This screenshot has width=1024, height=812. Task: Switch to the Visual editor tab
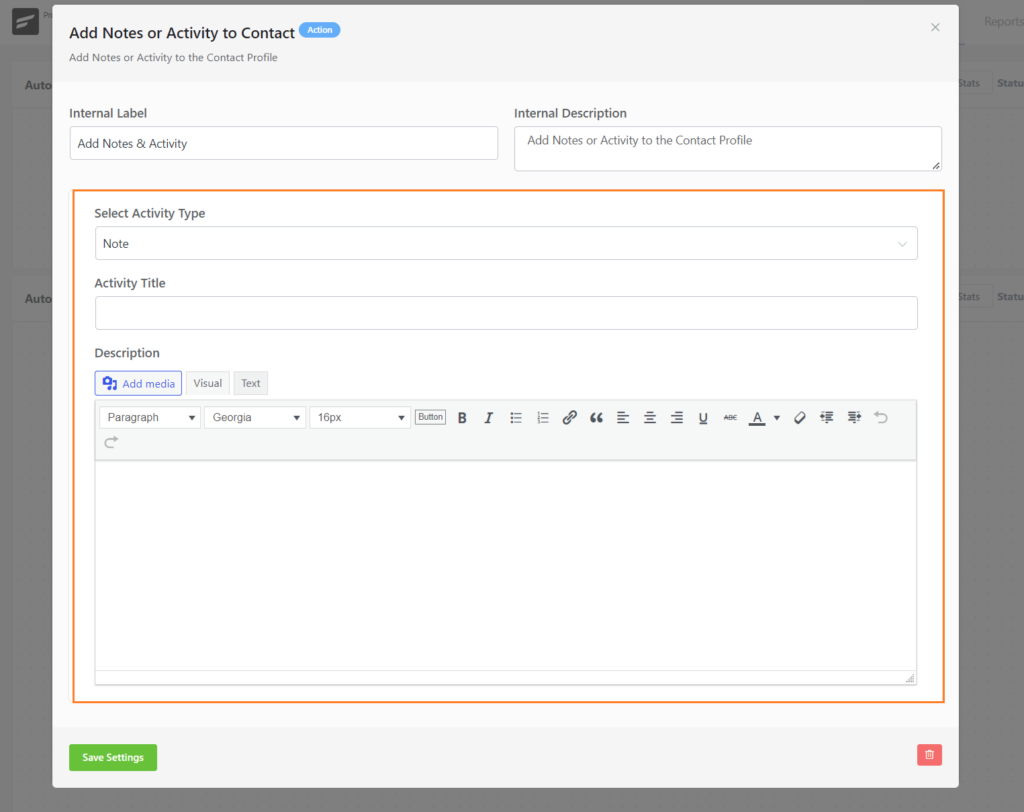point(207,383)
